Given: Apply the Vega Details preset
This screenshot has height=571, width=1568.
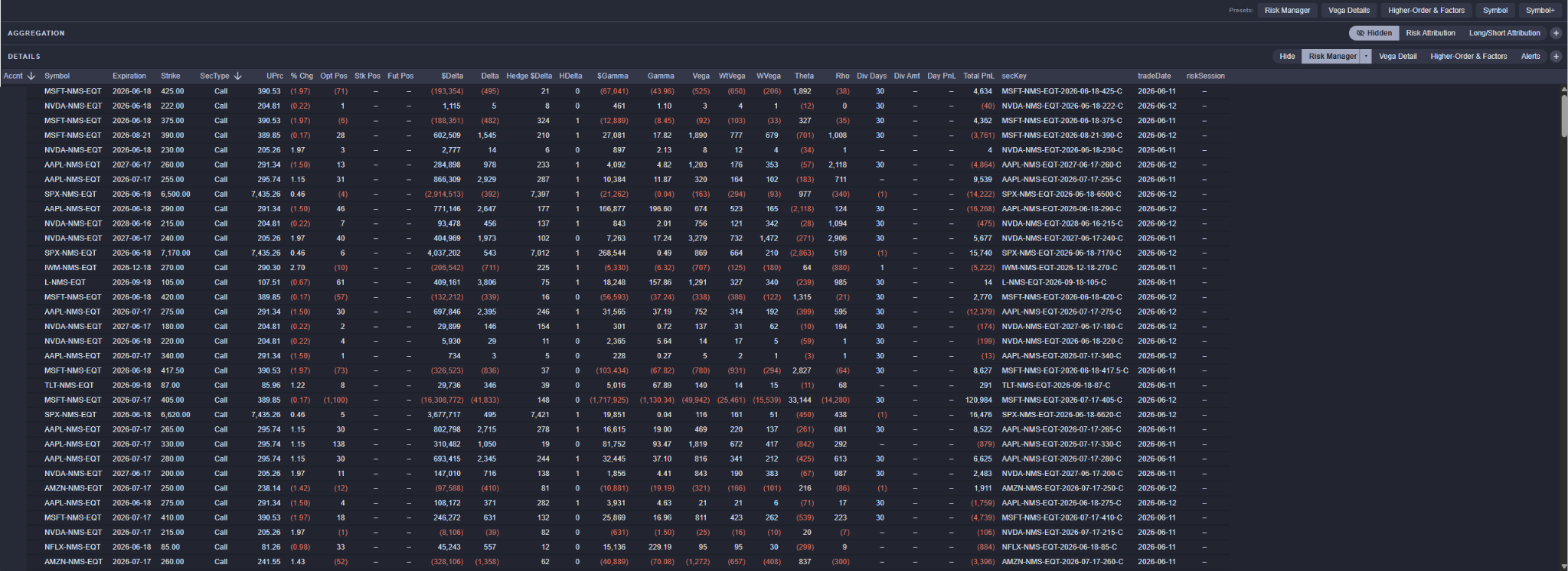Looking at the screenshot, I should (x=1349, y=10).
